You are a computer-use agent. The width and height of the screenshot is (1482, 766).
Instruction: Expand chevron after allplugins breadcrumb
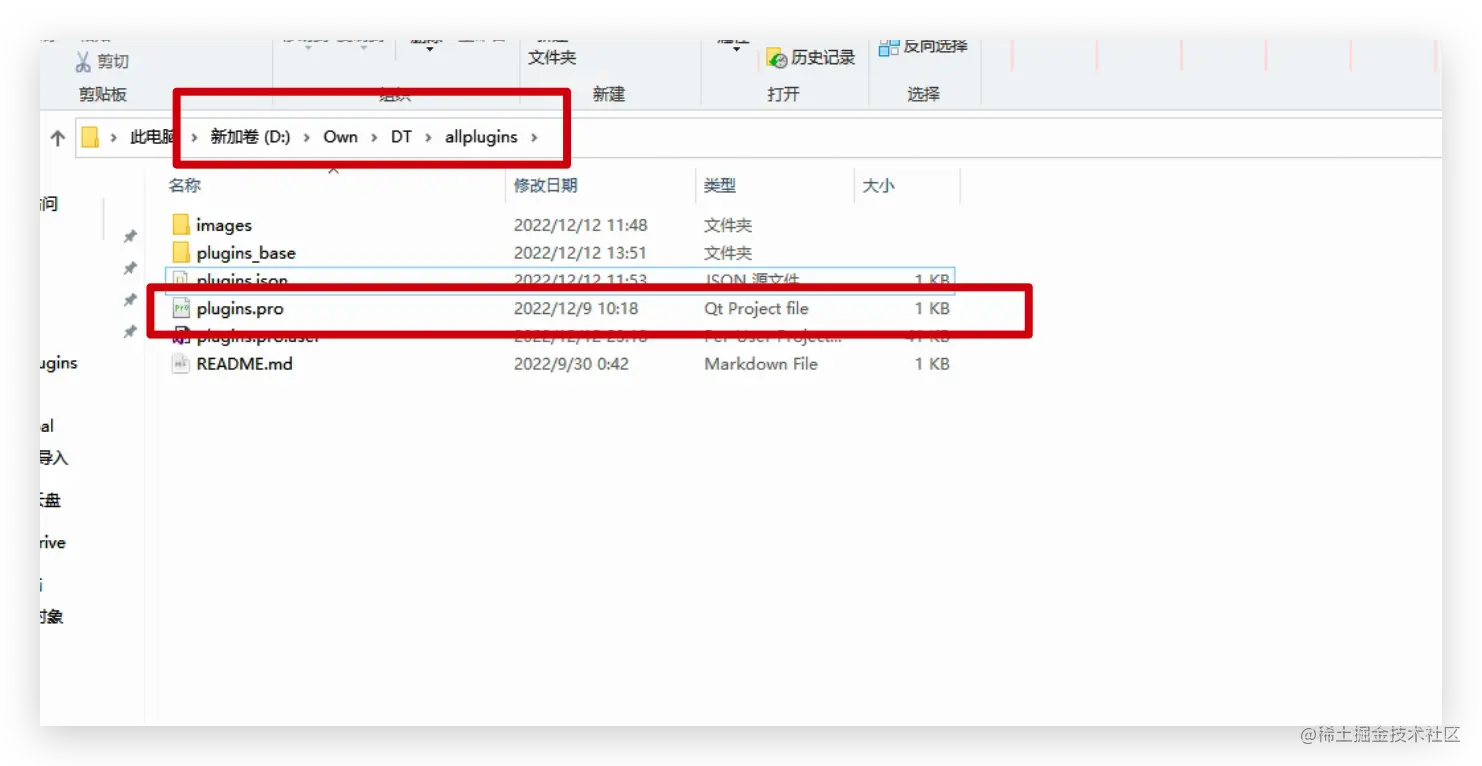535,138
